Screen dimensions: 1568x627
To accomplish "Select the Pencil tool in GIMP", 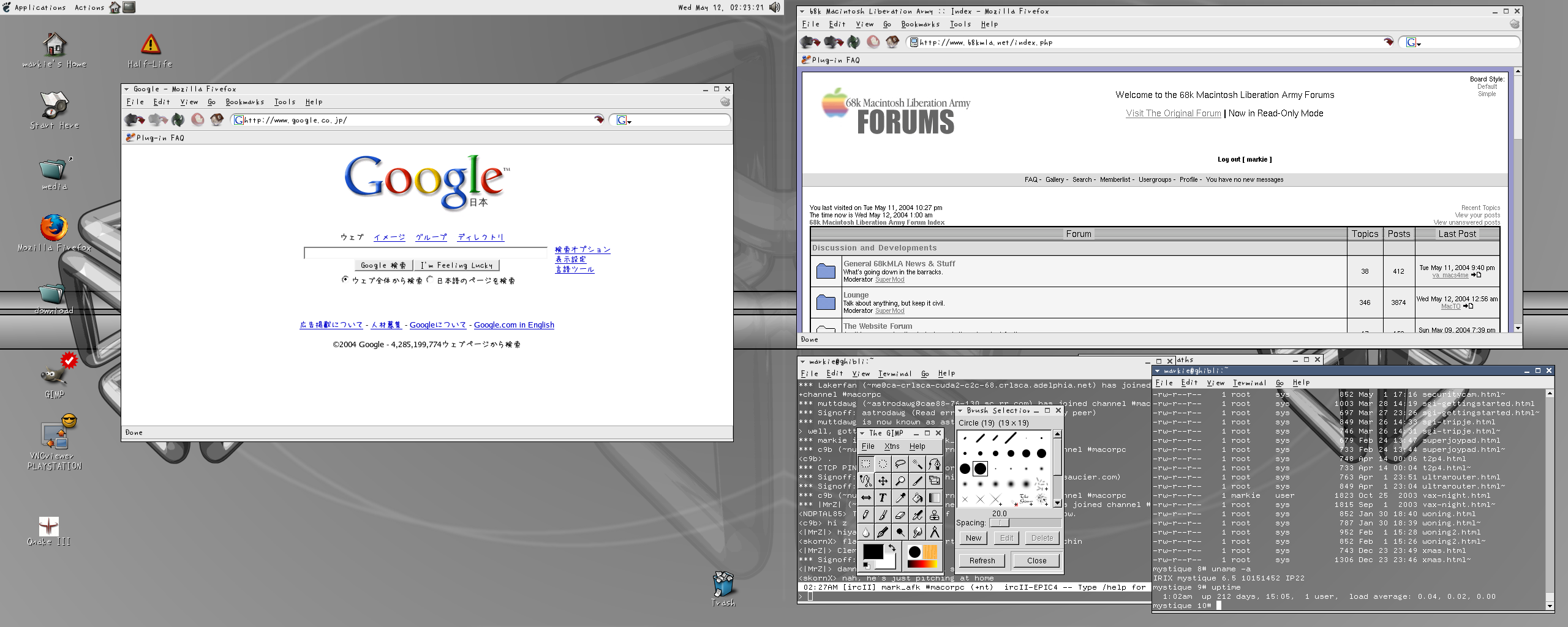I will 865,515.
